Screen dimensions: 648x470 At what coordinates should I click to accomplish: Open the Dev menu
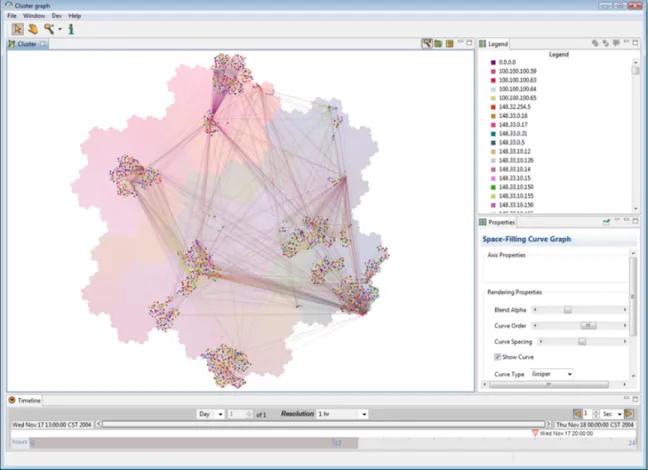pos(57,16)
